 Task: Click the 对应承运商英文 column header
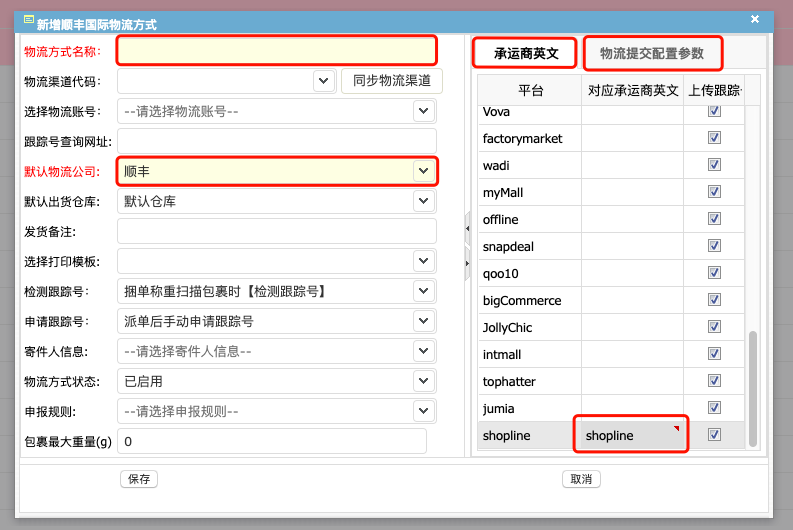coord(633,91)
